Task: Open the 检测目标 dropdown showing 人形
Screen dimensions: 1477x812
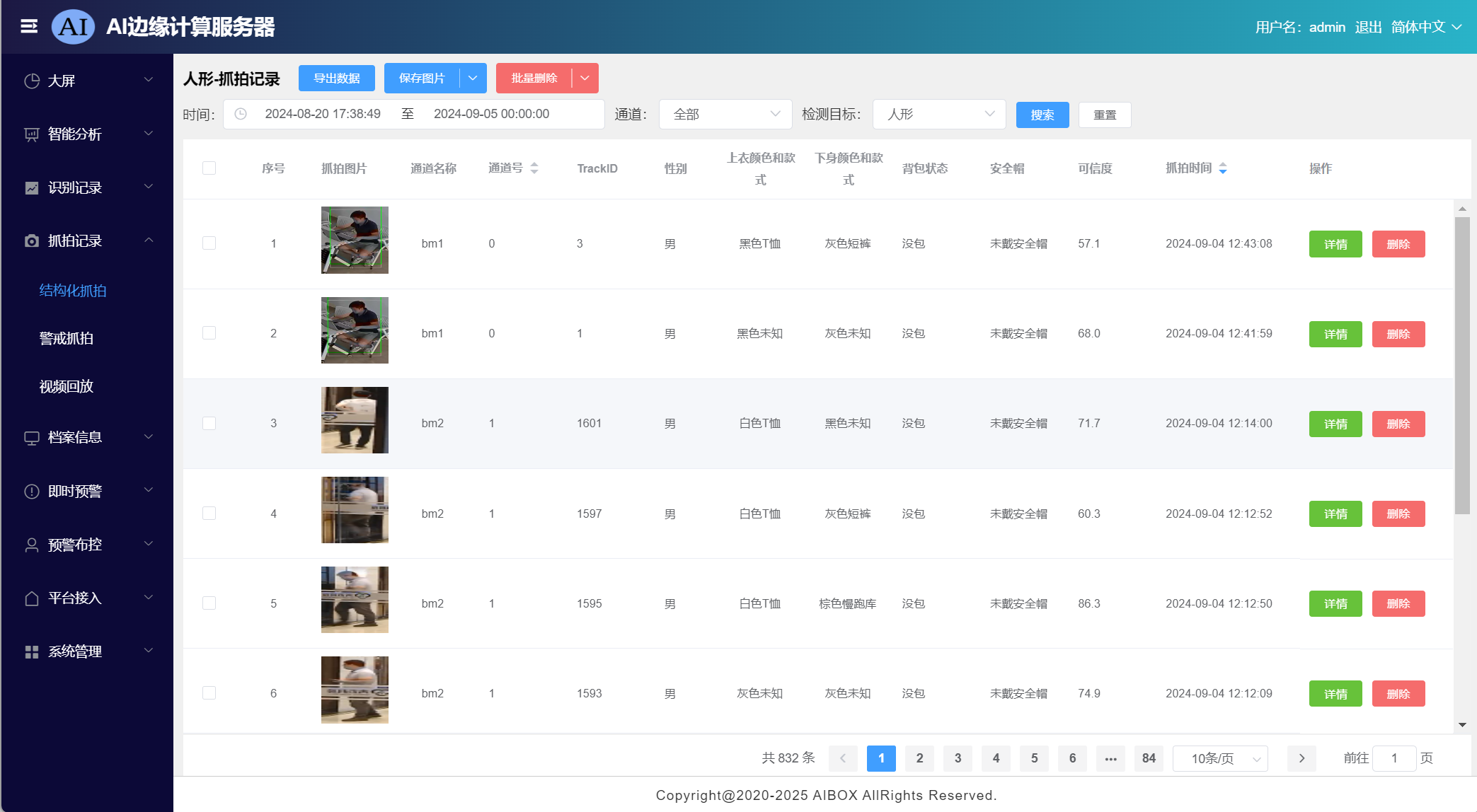Action: click(938, 114)
